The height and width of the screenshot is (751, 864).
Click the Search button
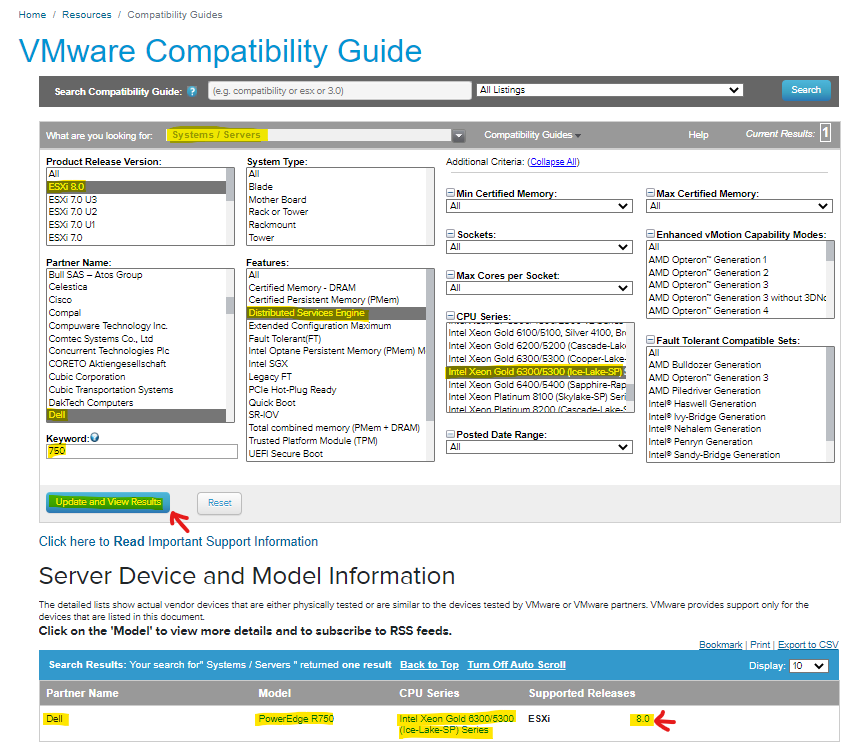pos(806,90)
